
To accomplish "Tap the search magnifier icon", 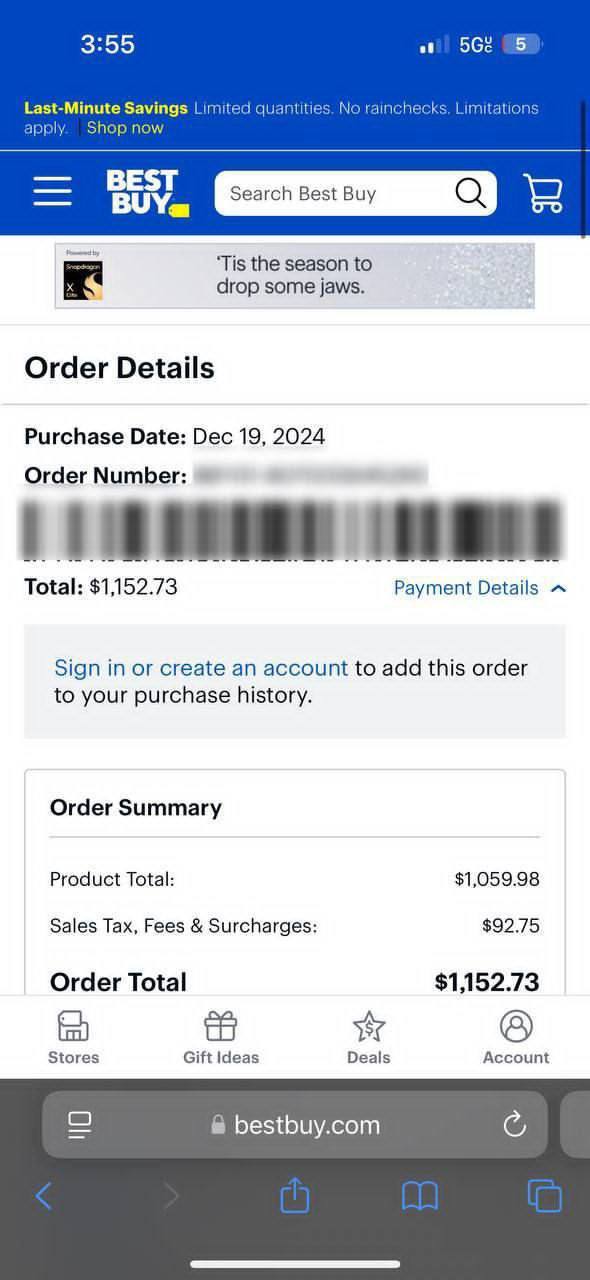I will [x=469, y=192].
